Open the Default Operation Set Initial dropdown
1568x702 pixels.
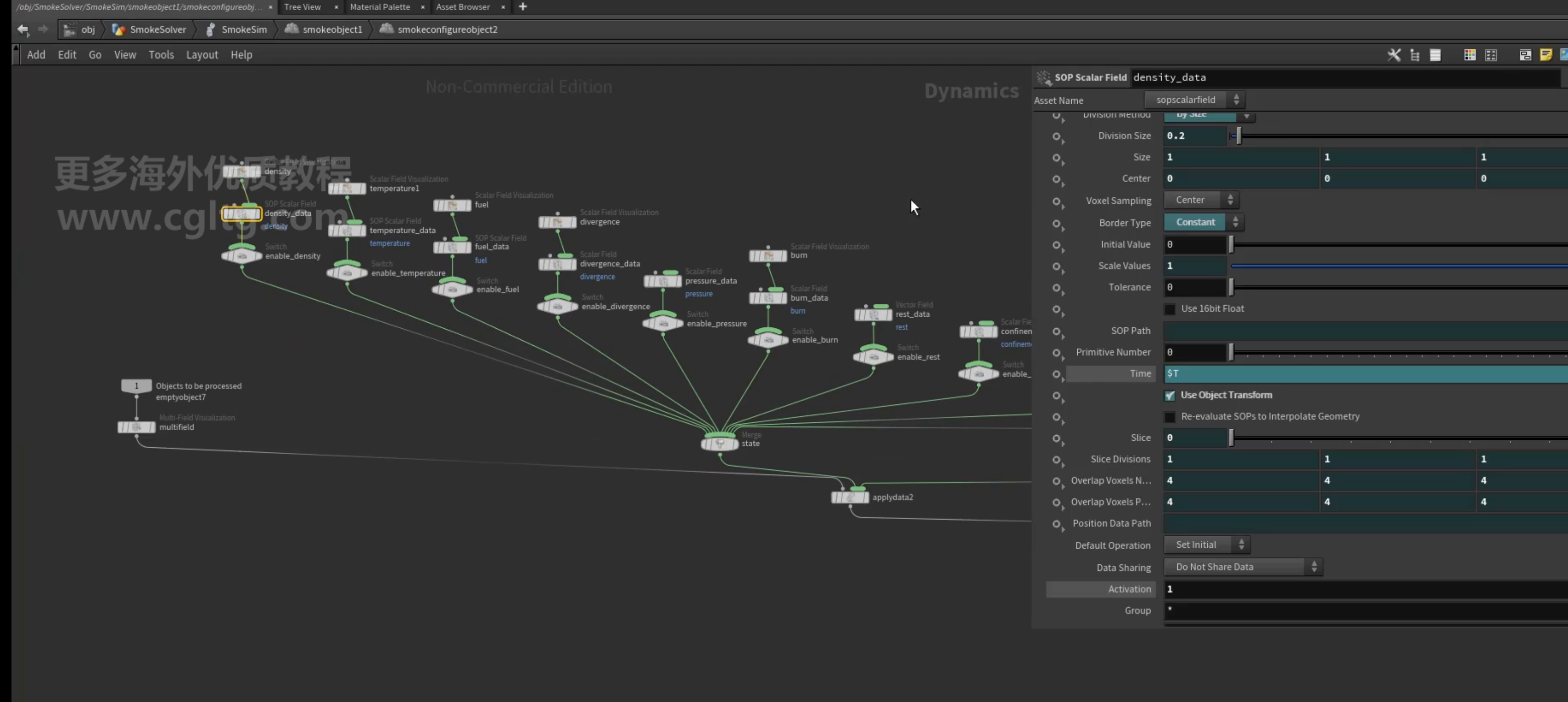(x=1207, y=545)
